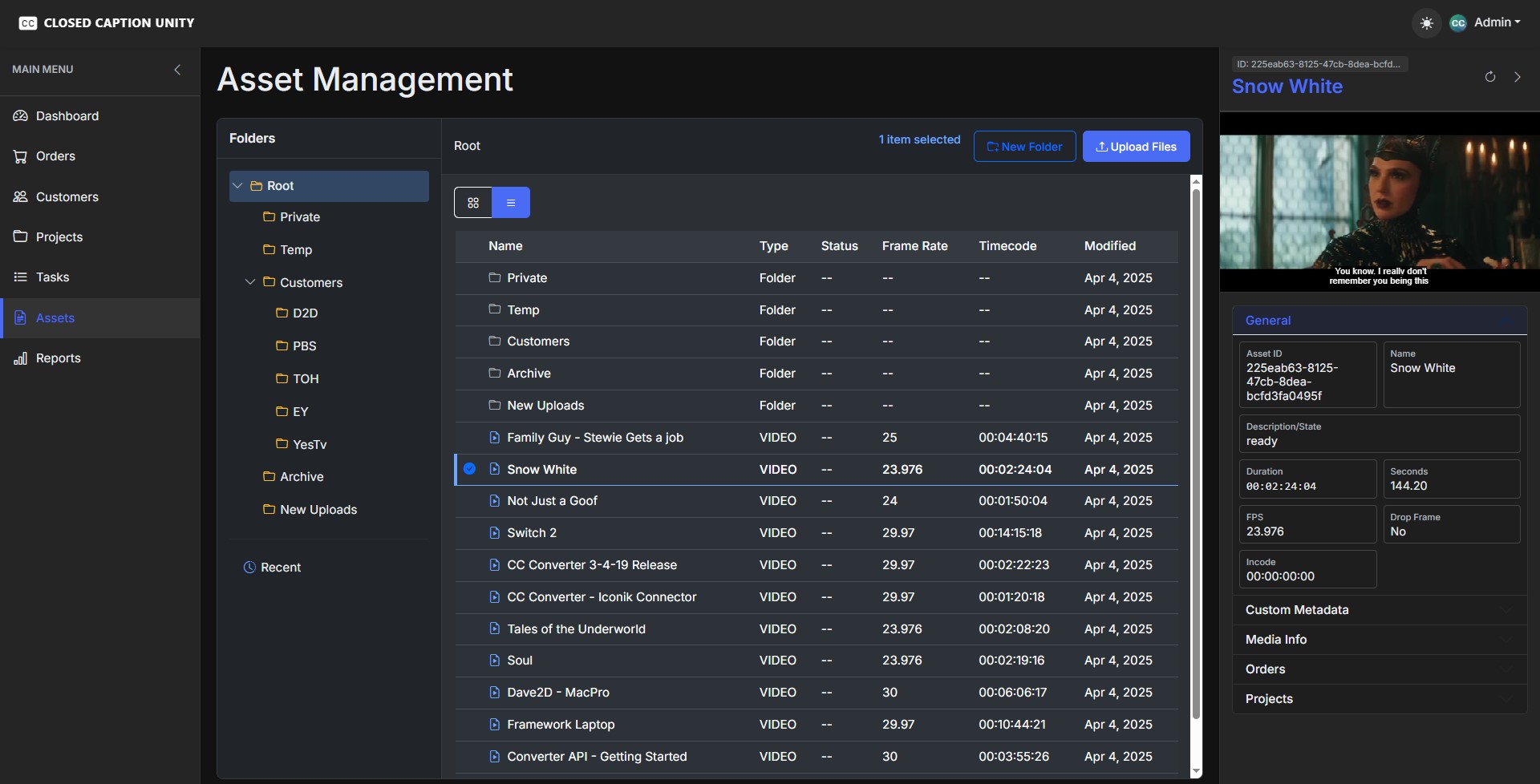Collapse the main menu sidebar
This screenshot has height=784, width=1540.
pyautogui.click(x=176, y=69)
